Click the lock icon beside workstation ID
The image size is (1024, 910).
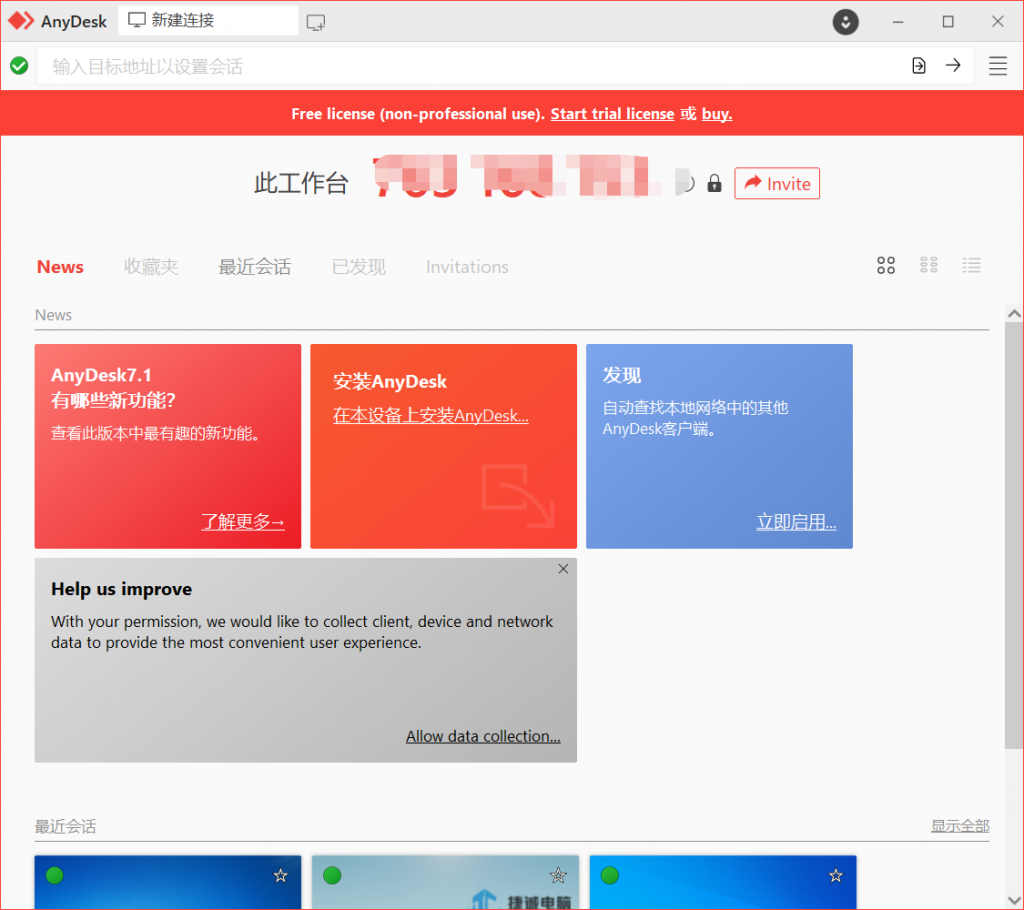tap(714, 184)
